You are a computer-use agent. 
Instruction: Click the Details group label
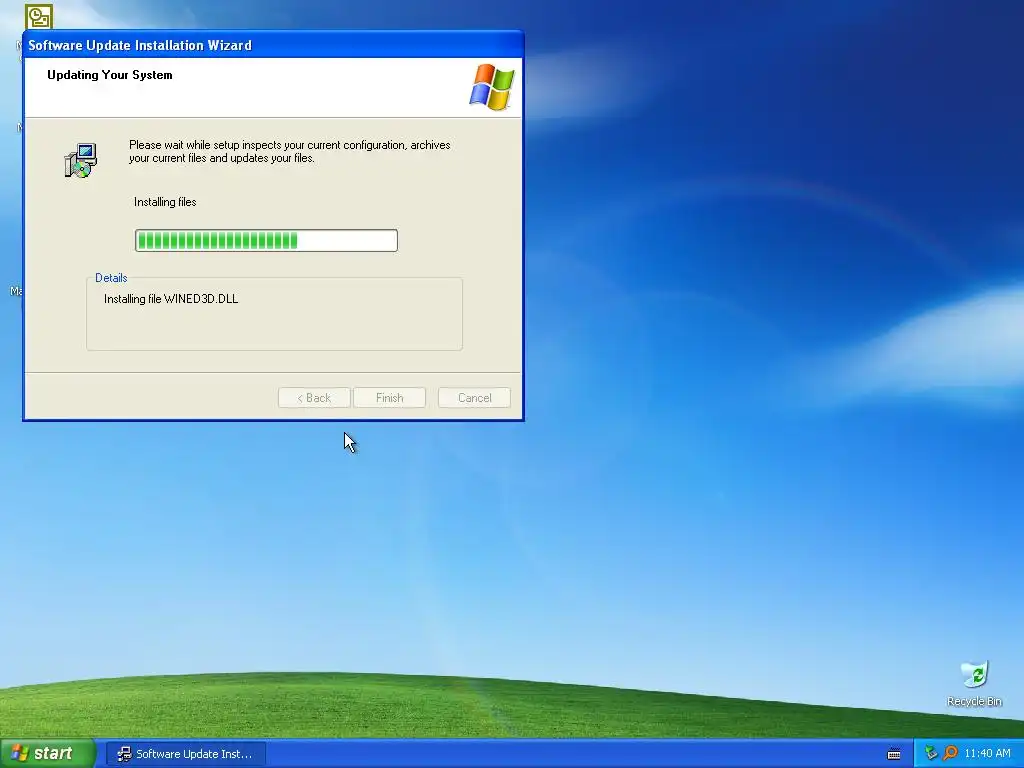[x=111, y=278]
